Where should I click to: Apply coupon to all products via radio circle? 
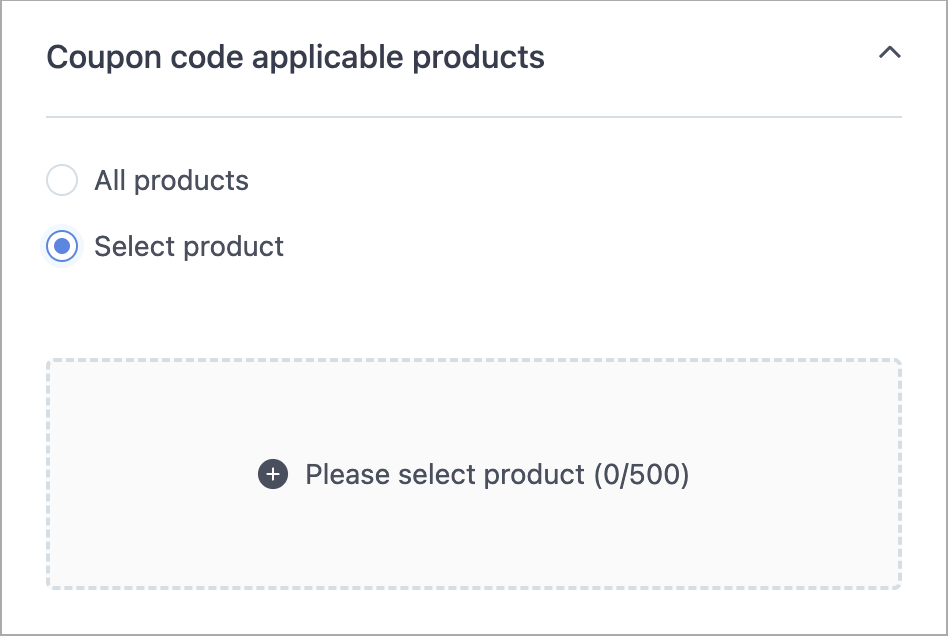tap(62, 180)
